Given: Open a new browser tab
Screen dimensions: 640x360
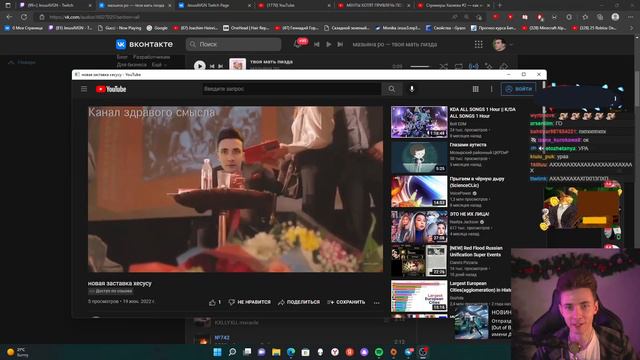Looking at the screenshot, I should tap(500, 5).
